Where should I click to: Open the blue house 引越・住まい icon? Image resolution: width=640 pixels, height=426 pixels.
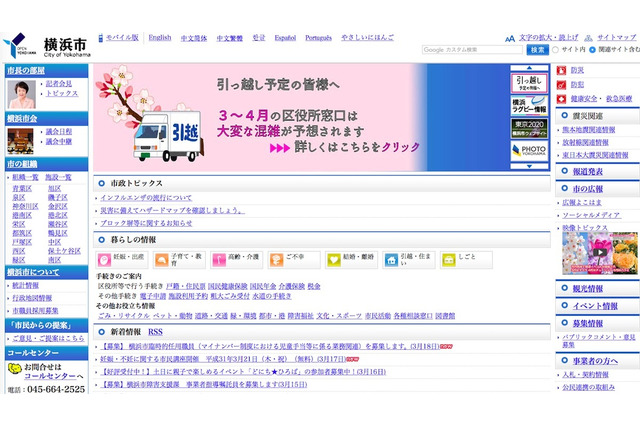click(391, 260)
